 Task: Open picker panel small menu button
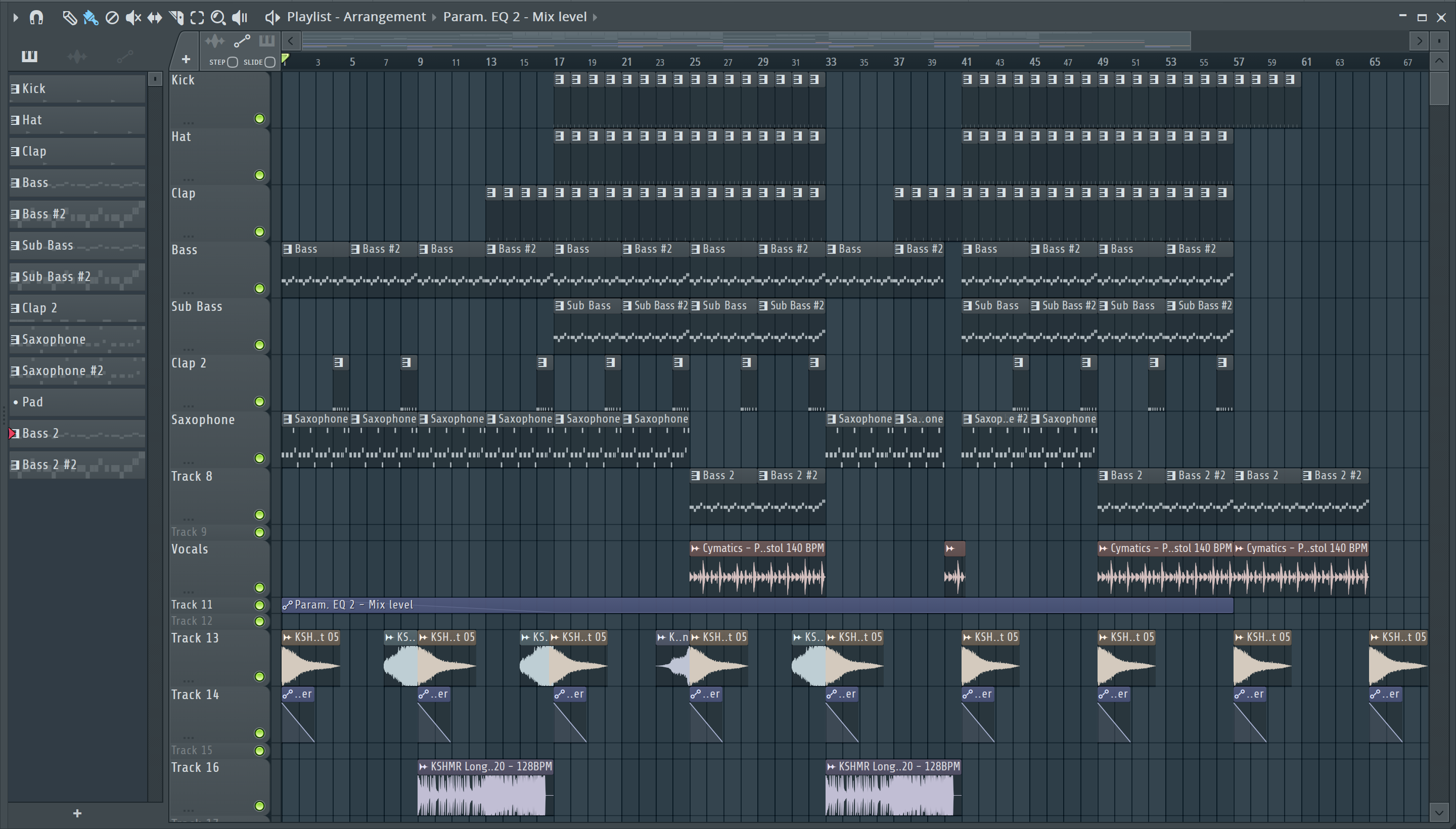tap(155, 79)
